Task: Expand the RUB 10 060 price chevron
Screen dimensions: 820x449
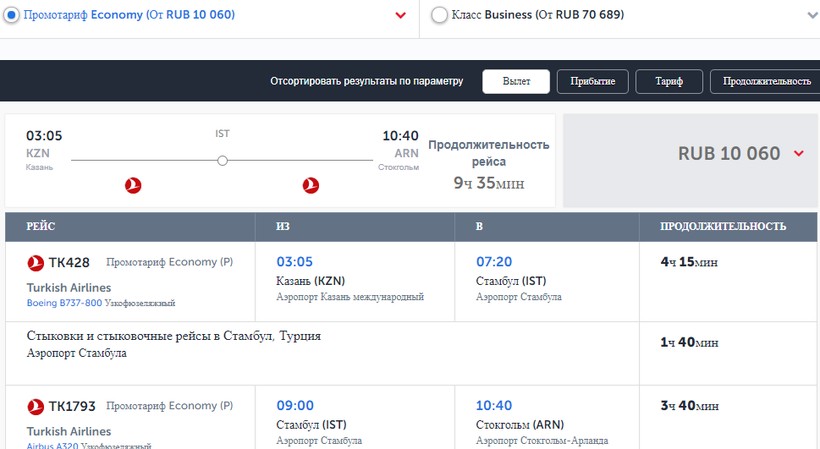Action: (x=799, y=153)
